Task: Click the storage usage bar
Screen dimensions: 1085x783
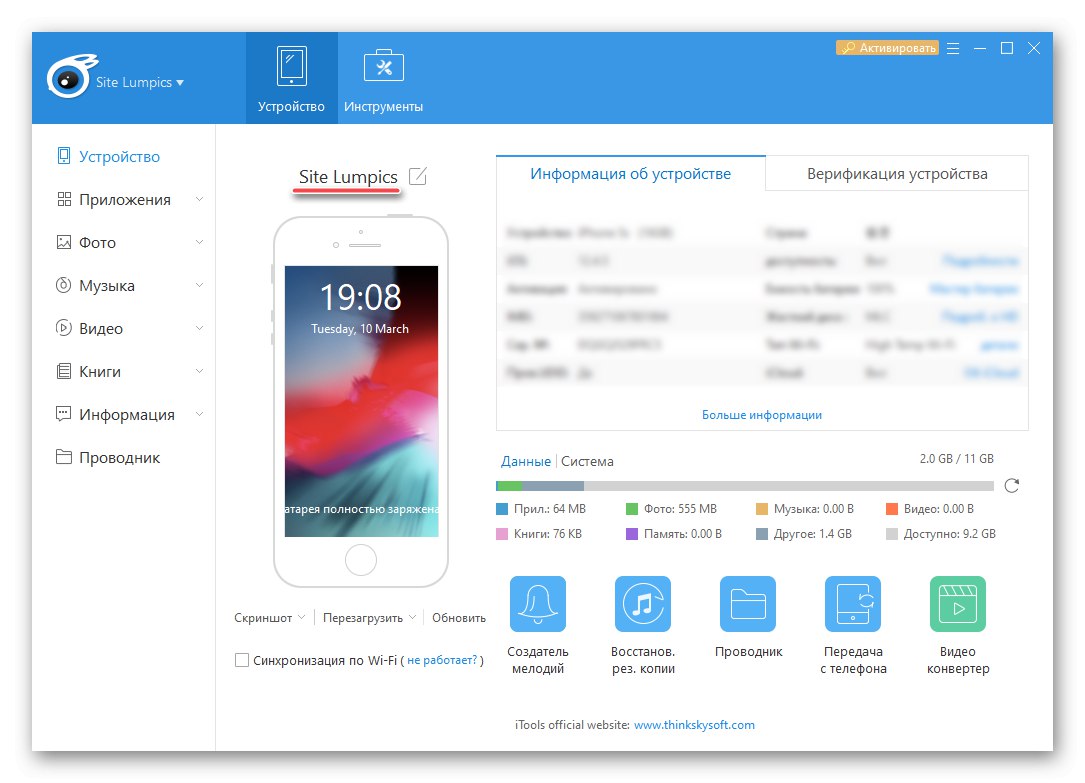Action: tap(745, 486)
